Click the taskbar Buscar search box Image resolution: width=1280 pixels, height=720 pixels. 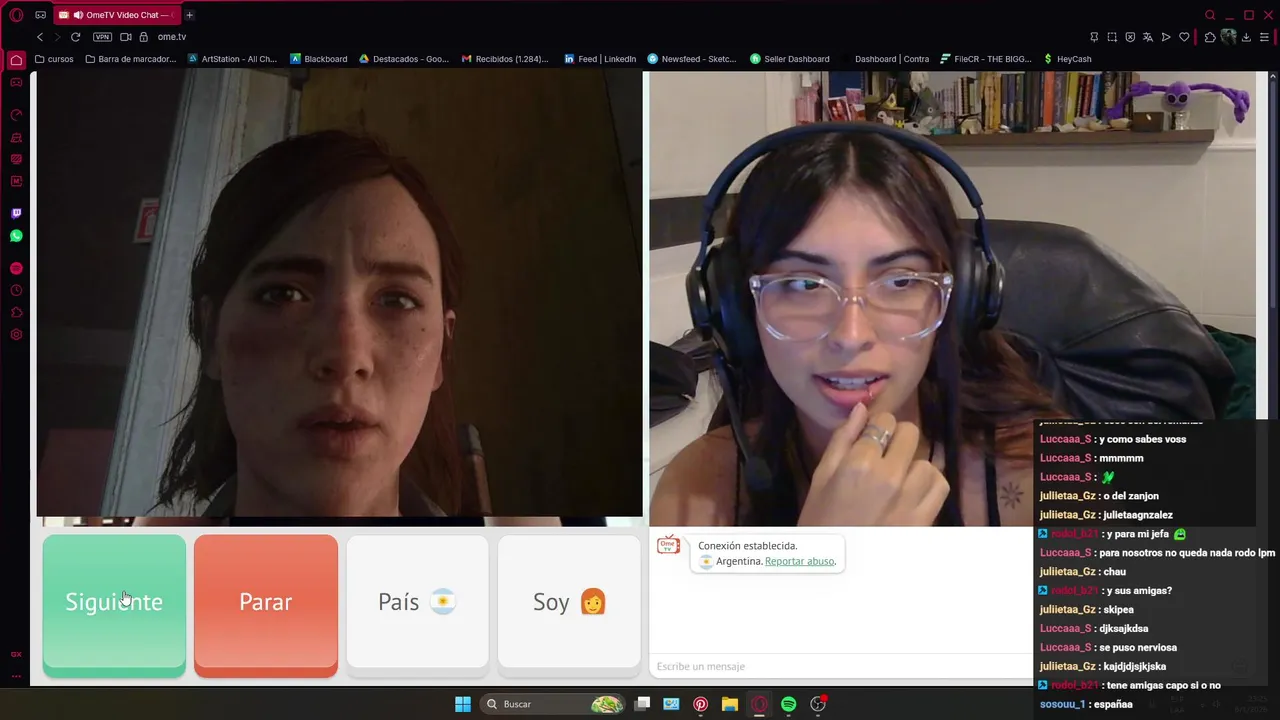tap(553, 704)
